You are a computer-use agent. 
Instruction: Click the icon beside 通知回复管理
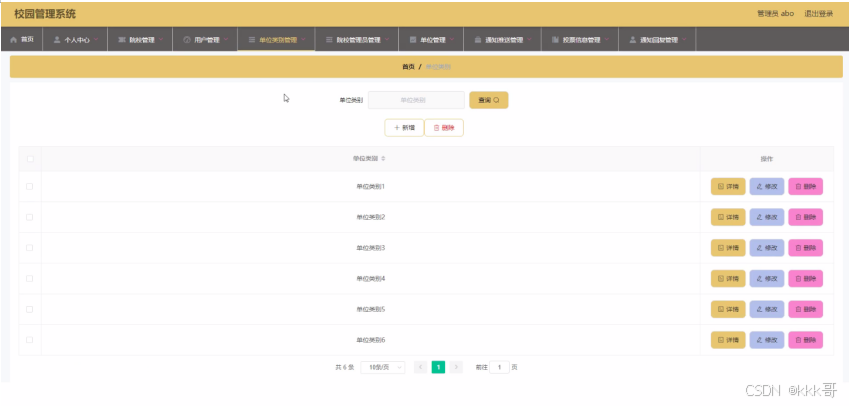tap(632, 40)
